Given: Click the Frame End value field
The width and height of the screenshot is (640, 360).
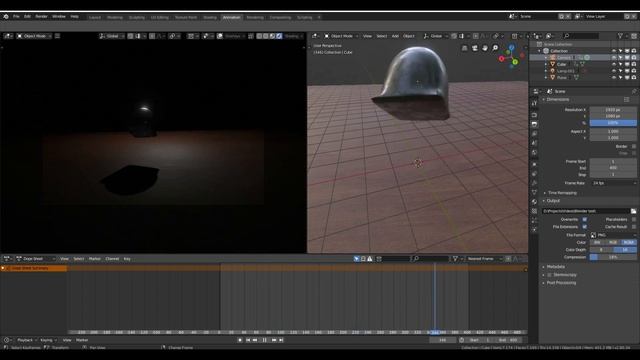Looking at the screenshot, I should tap(613, 168).
